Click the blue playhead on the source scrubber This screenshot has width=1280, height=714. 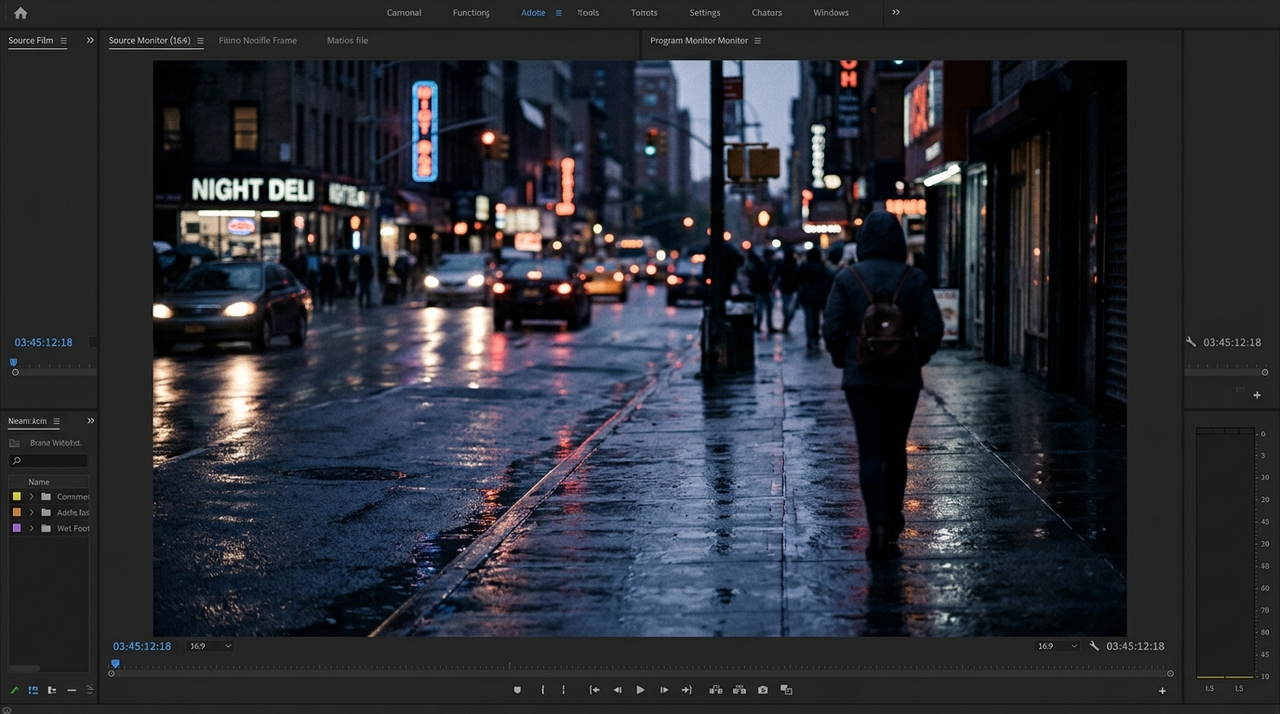click(115, 663)
